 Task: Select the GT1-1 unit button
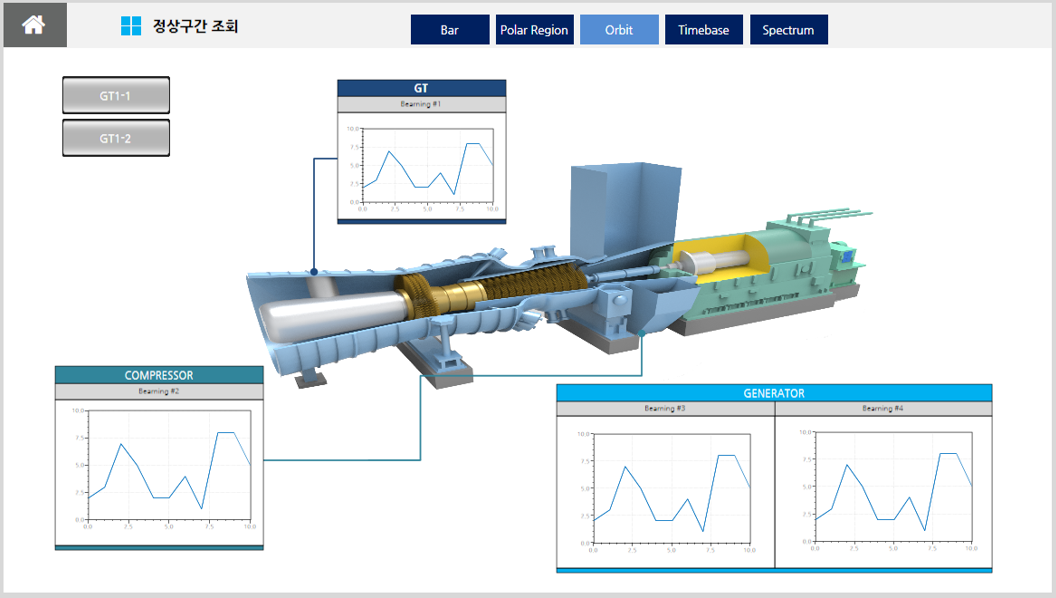[116, 95]
